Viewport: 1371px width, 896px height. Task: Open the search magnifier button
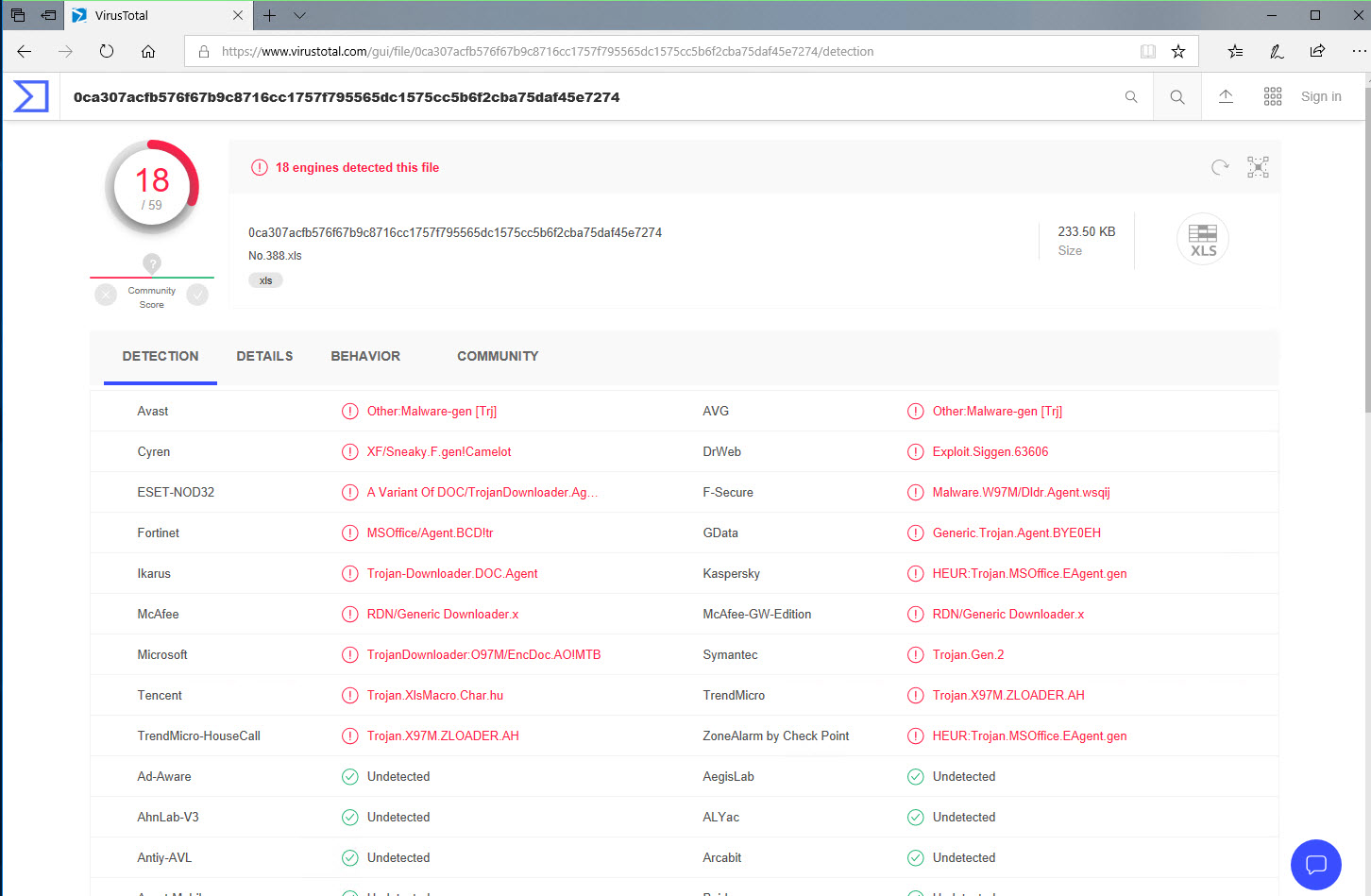1177,96
